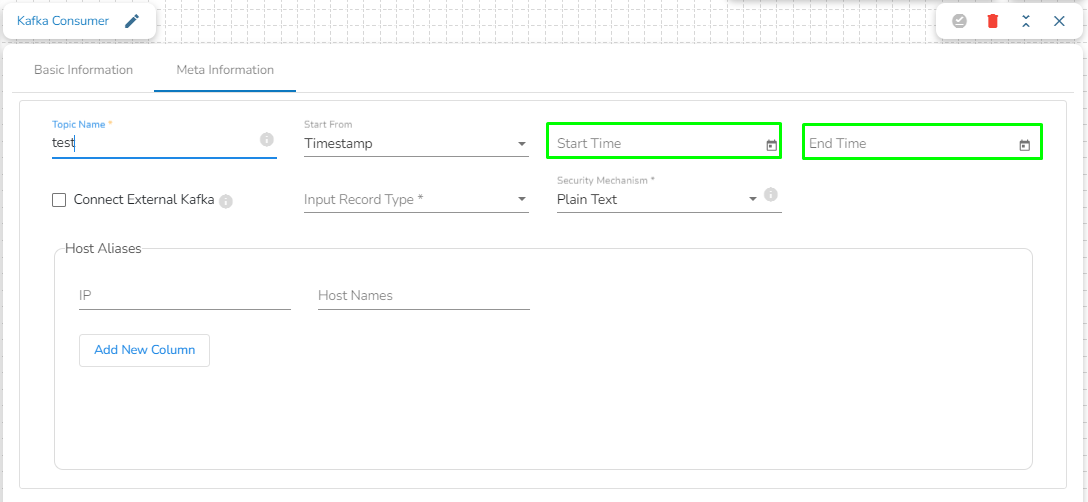1088x502 pixels.
Task: Click the pencil edit icon beside Kafka Consumer
Action: (x=132, y=21)
